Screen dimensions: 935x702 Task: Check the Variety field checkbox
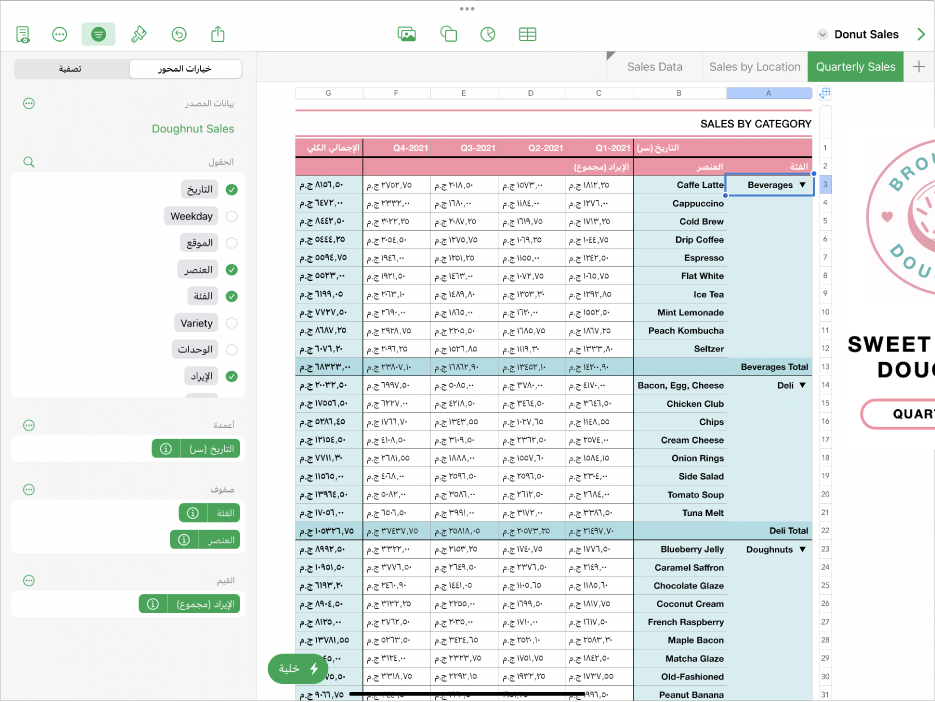(232, 323)
